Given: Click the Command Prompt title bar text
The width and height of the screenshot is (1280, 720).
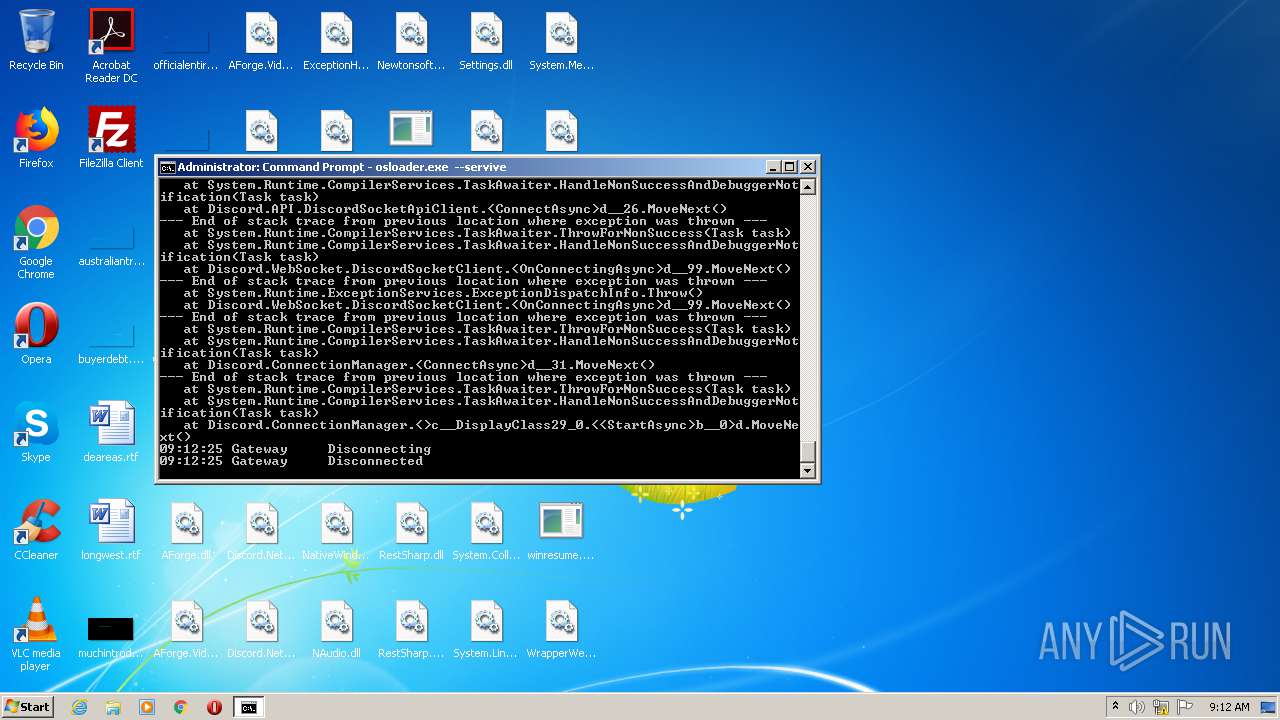Looking at the screenshot, I should tap(342, 167).
